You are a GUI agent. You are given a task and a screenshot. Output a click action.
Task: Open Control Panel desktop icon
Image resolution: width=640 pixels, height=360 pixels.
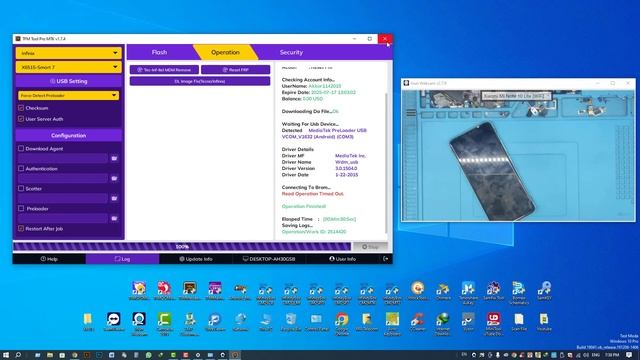316,322
